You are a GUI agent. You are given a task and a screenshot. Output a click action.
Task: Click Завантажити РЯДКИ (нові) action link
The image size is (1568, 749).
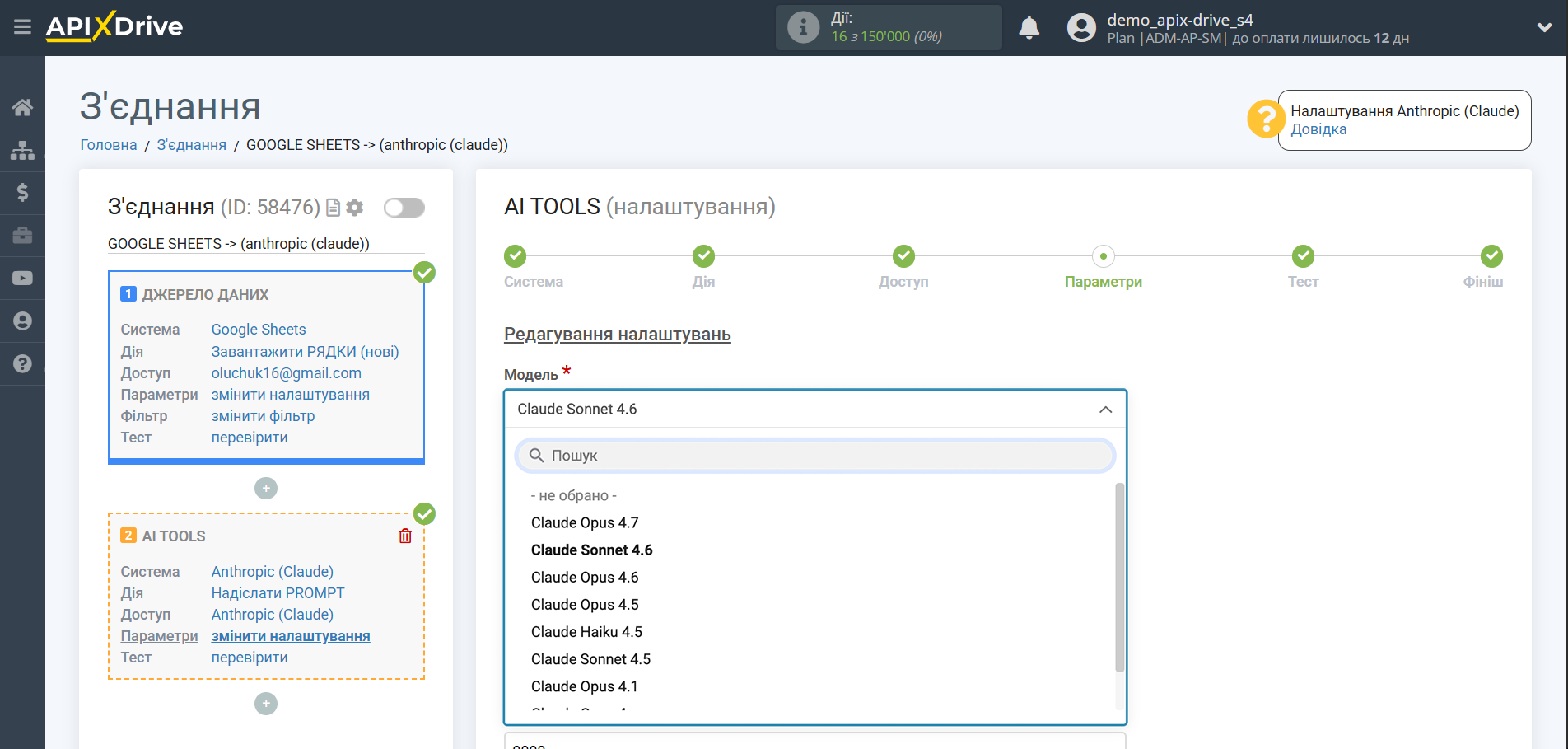(x=305, y=352)
